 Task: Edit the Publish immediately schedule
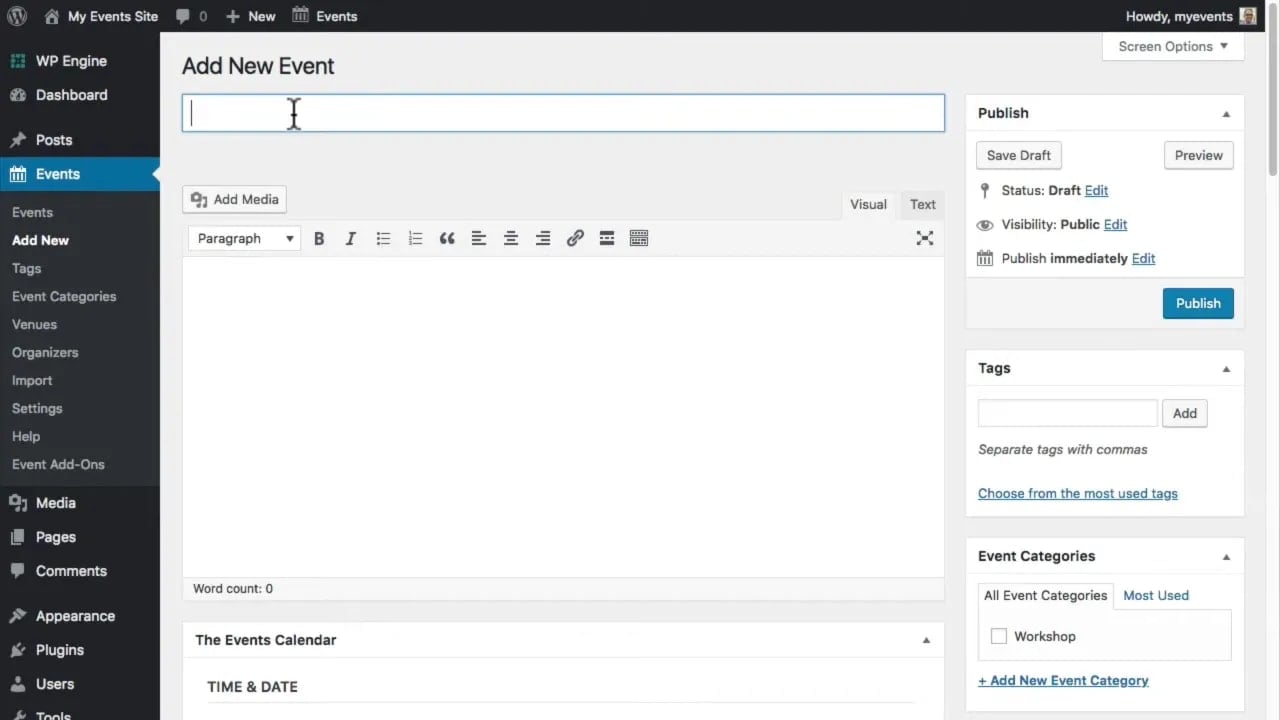1143,258
